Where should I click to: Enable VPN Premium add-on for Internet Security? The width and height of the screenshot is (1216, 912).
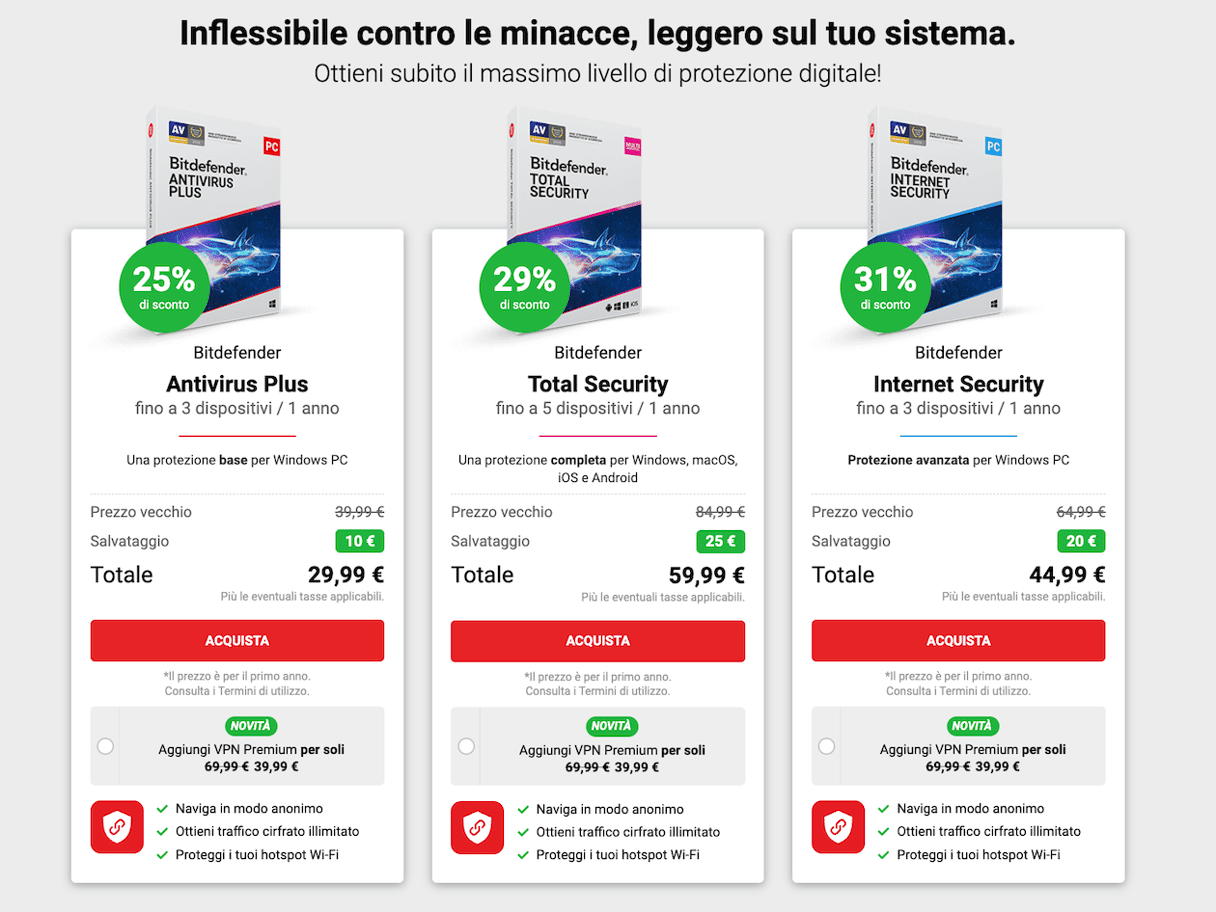coord(827,746)
